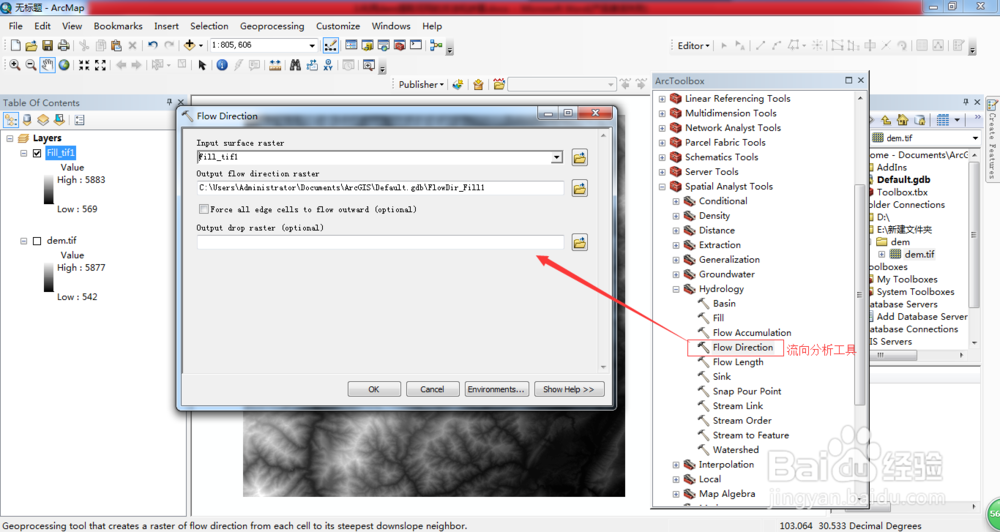
Task: Open the Find binoculars tool
Action: click(295, 65)
